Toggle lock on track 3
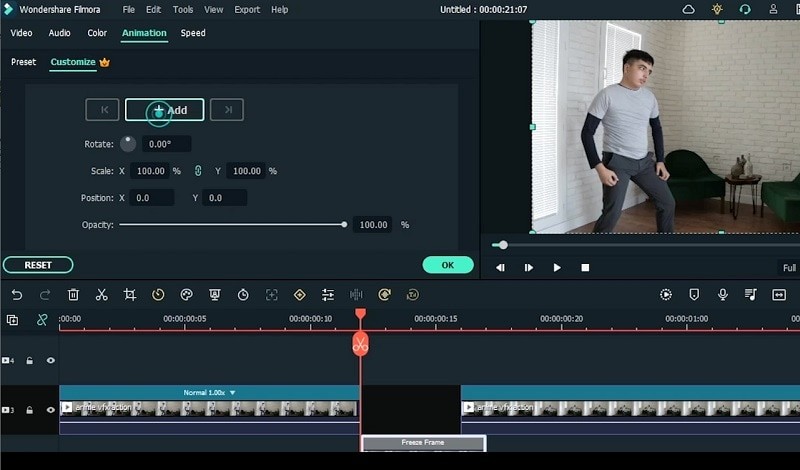The image size is (800, 470). coord(30,410)
